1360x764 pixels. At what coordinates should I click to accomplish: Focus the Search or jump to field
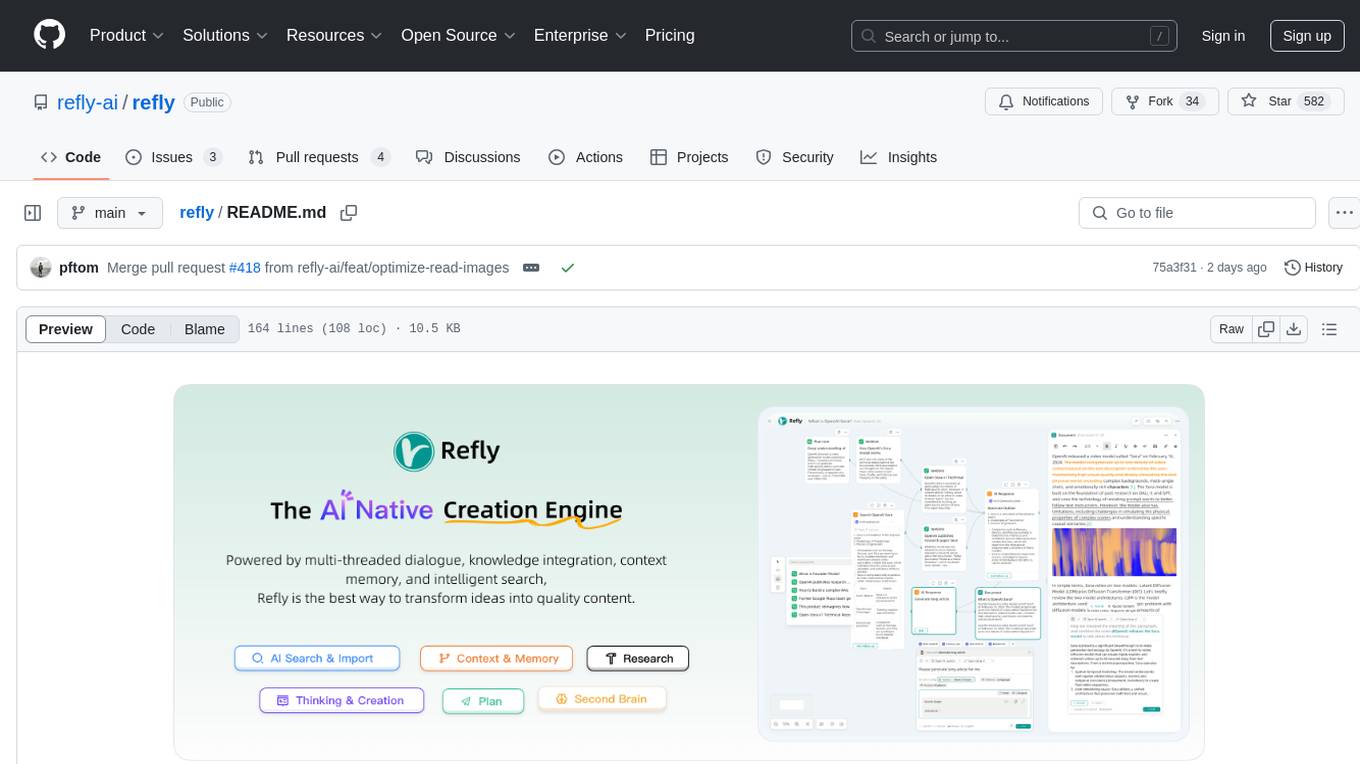point(1015,36)
